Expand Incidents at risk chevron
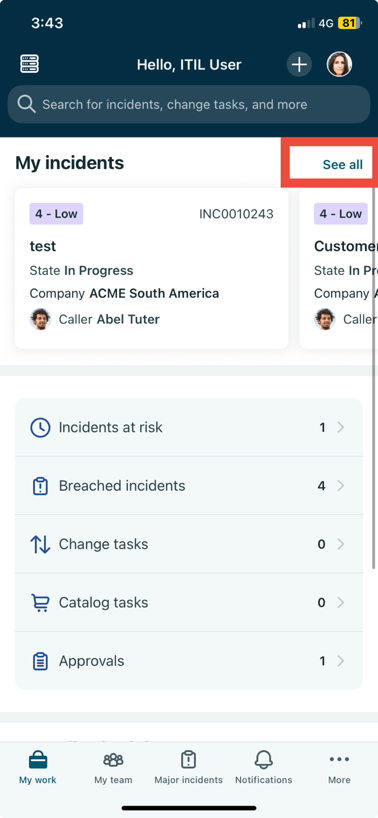 tap(340, 427)
